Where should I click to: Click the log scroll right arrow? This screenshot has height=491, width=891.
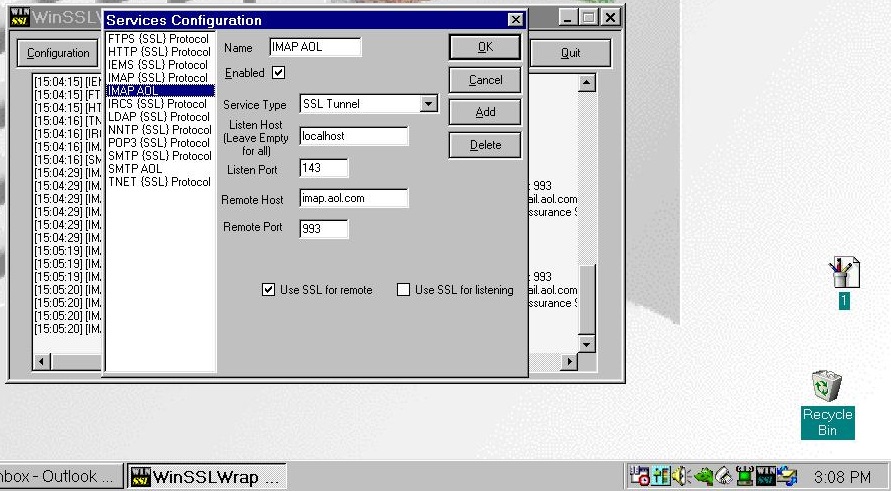569,361
